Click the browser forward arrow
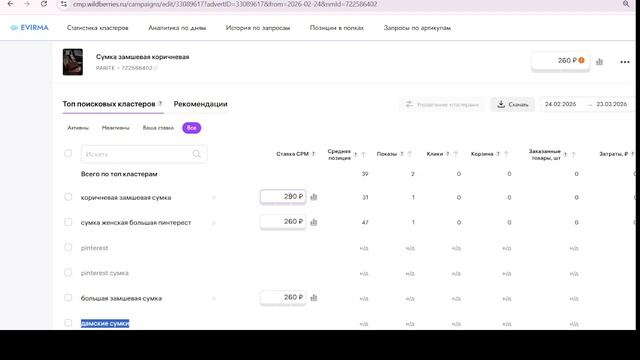Image resolution: width=640 pixels, height=360 pixels. coord(27,4)
